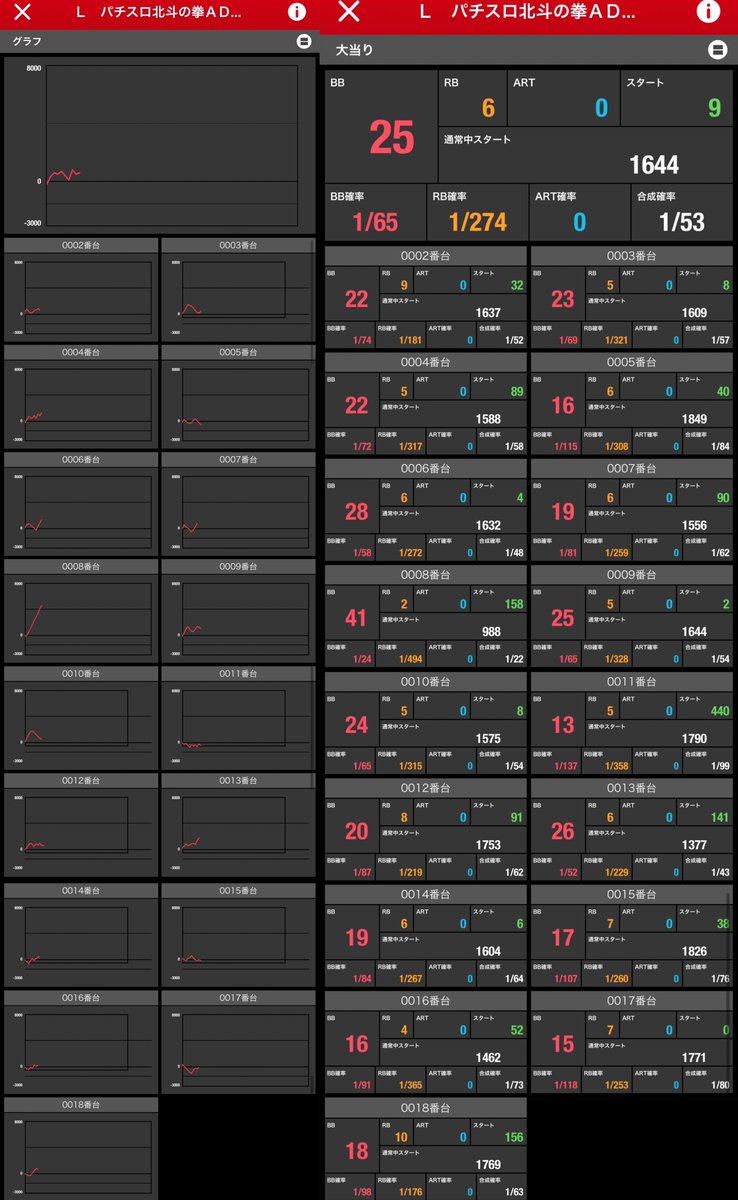Open 0007番台 graph thumbnail

[x=238, y=511]
